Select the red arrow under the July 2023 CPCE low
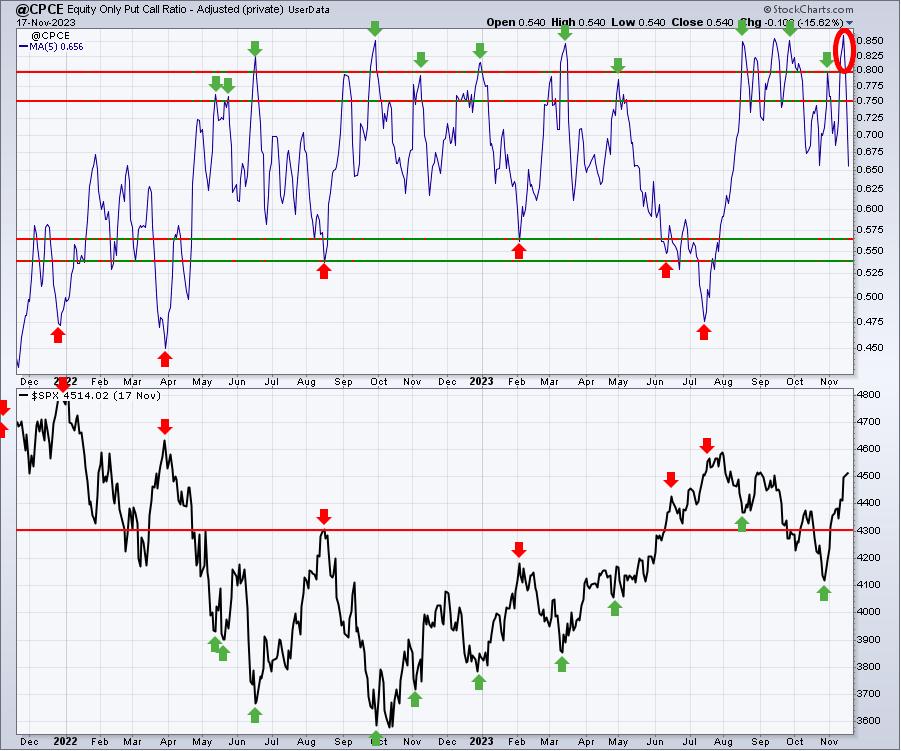Screen dimensions: 901x751 click(704, 332)
